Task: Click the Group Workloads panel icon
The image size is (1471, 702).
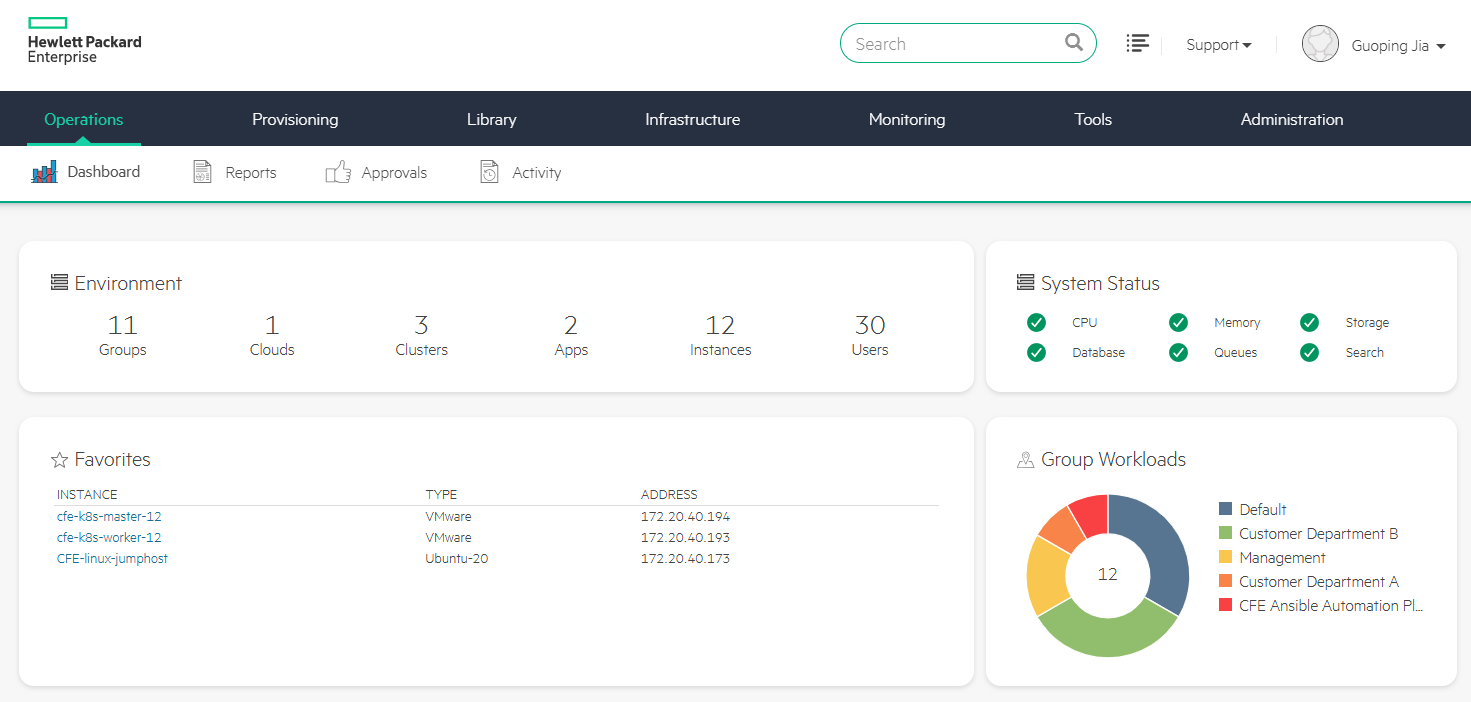Action: 1025,459
